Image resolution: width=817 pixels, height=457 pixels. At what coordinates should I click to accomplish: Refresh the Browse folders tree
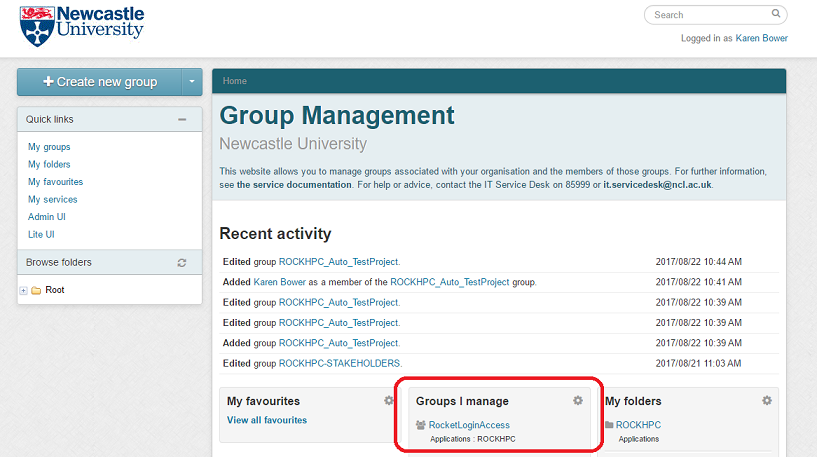(x=182, y=263)
